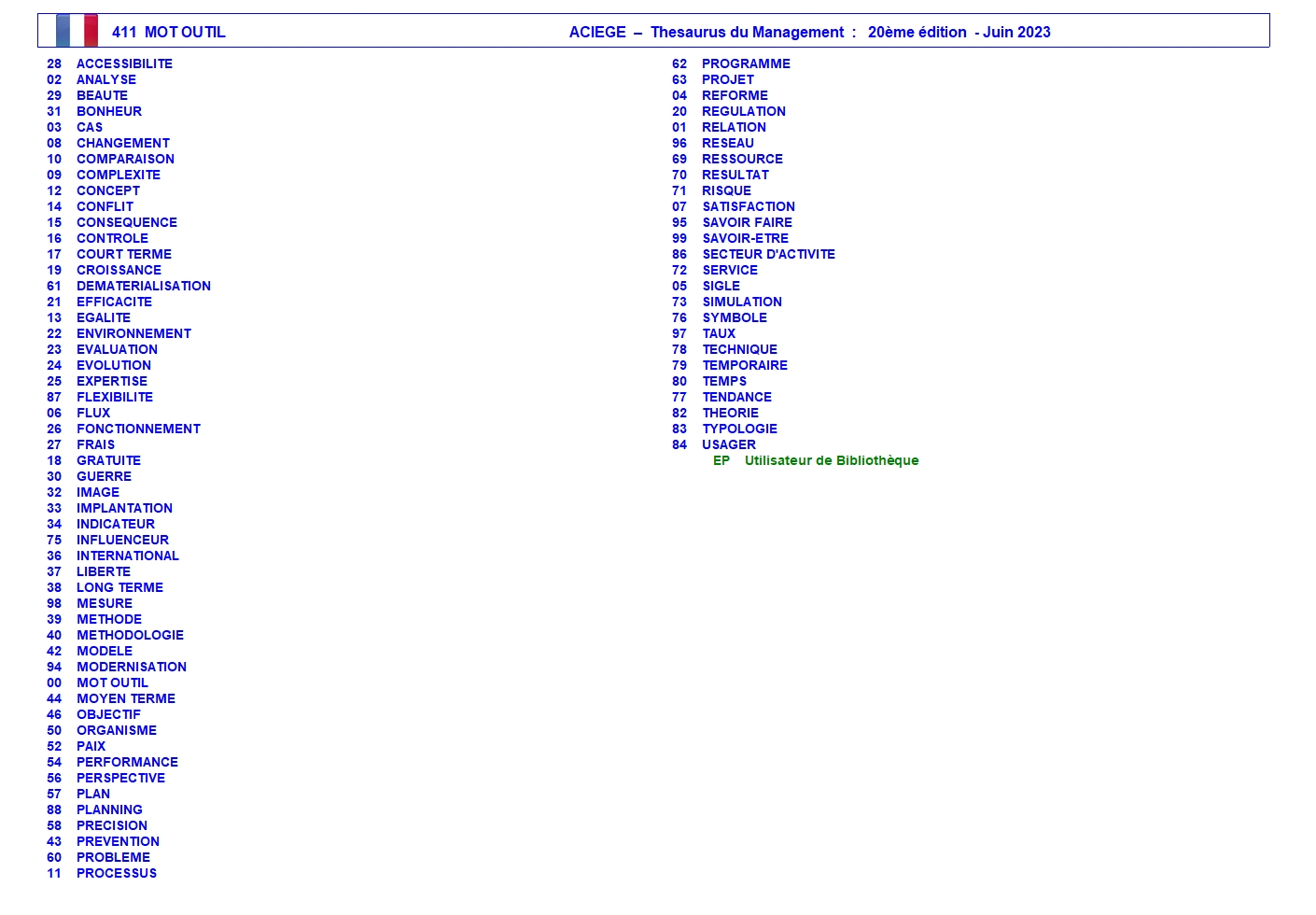Screen dimensions: 1316x915
Task: Select the MOT OUTIL list entry
Action: point(112,683)
